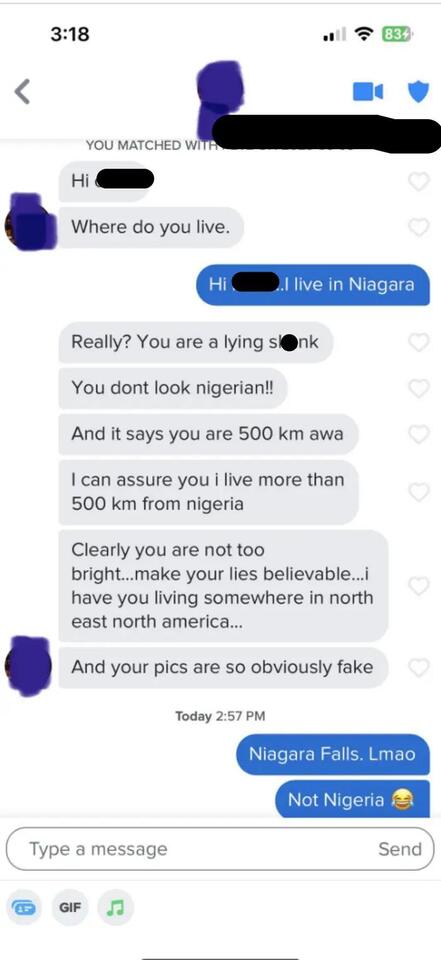The image size is (441, 960).
Task: Tap the "Not Nigeria" sent message bubble
Action: point(352,799)
